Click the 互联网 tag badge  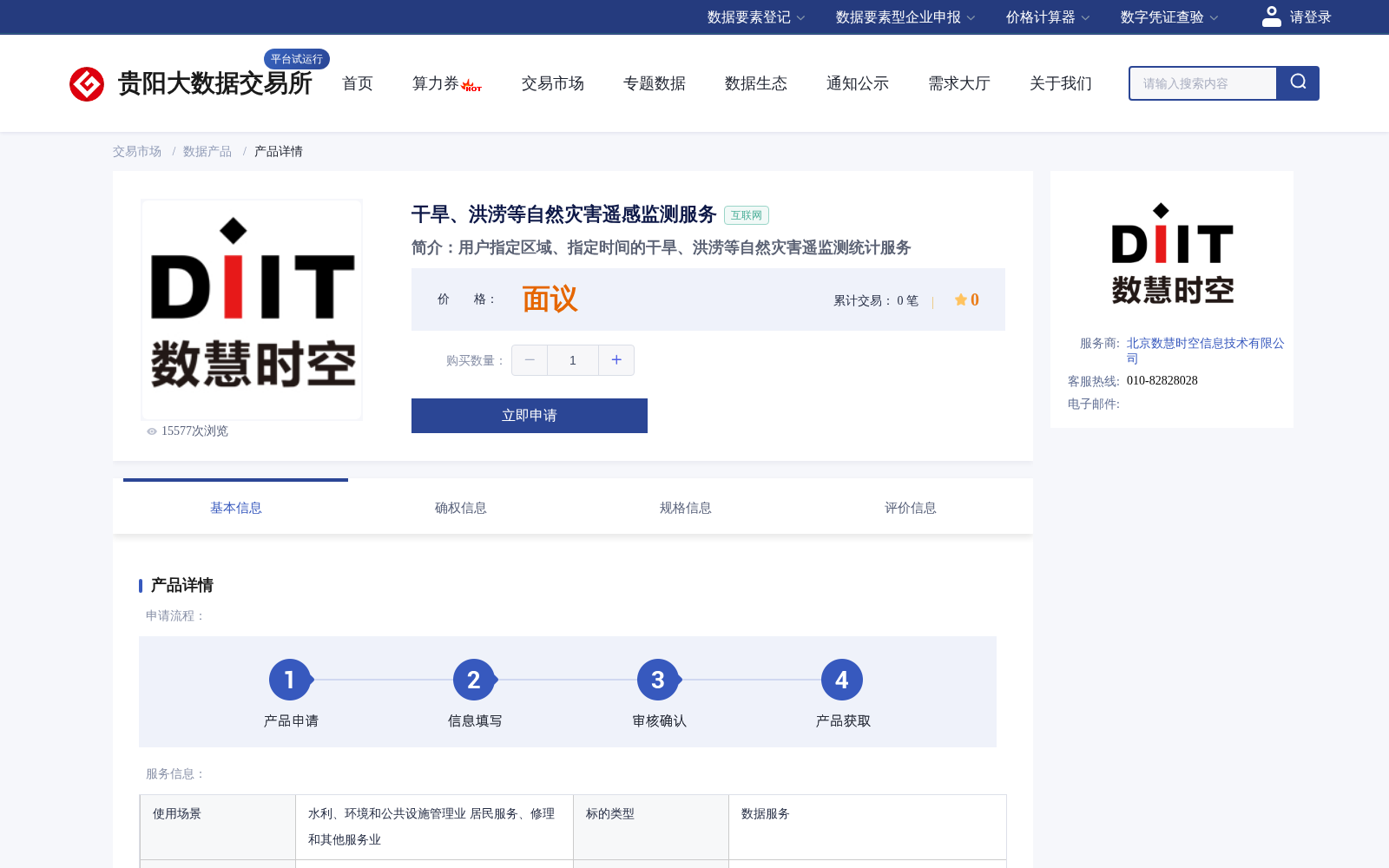[747, 215]
